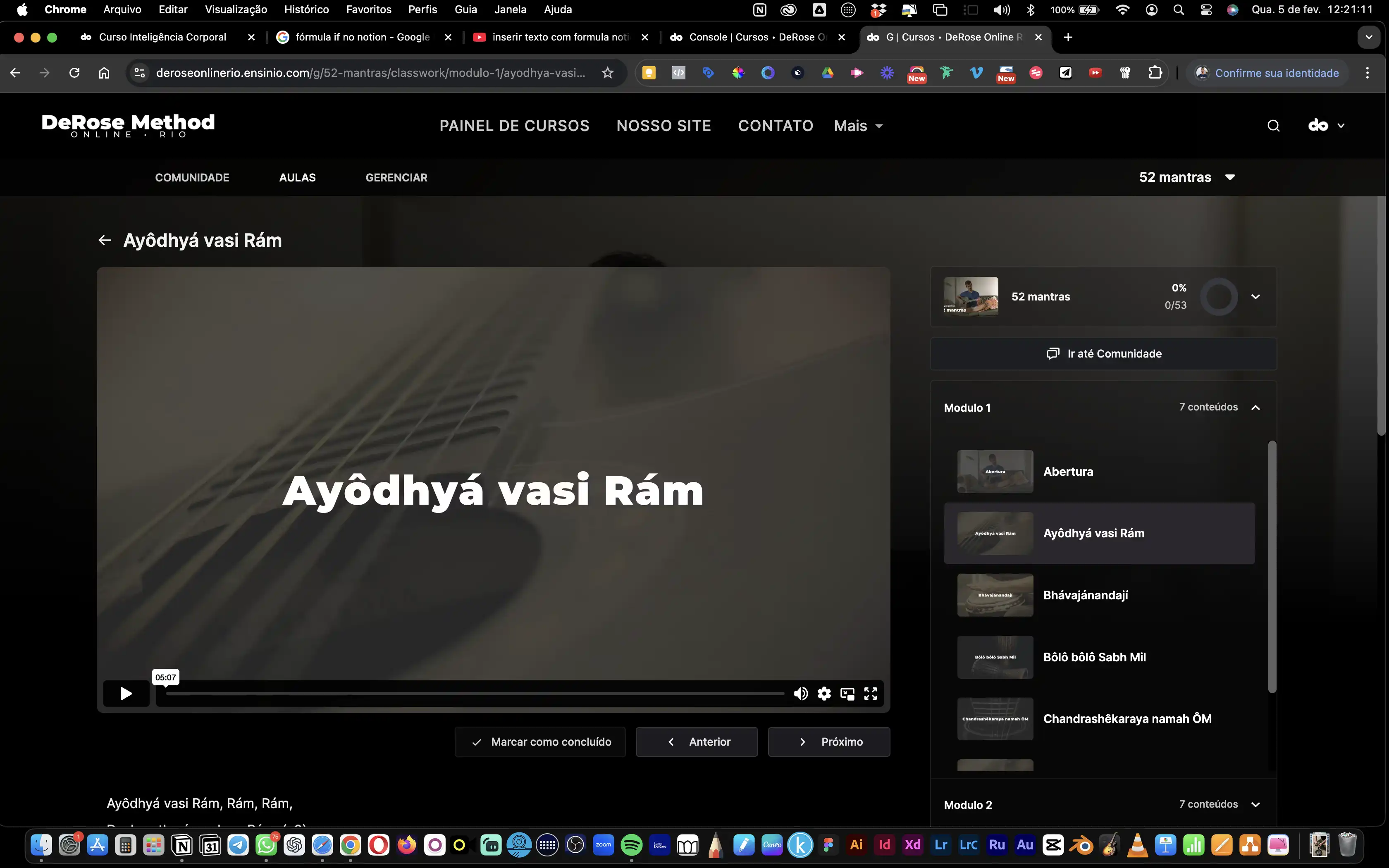This screenshot has width=1389, height=868.
Task: Expand the 52 mantras progress card
Action: [x=1255, y=297]
